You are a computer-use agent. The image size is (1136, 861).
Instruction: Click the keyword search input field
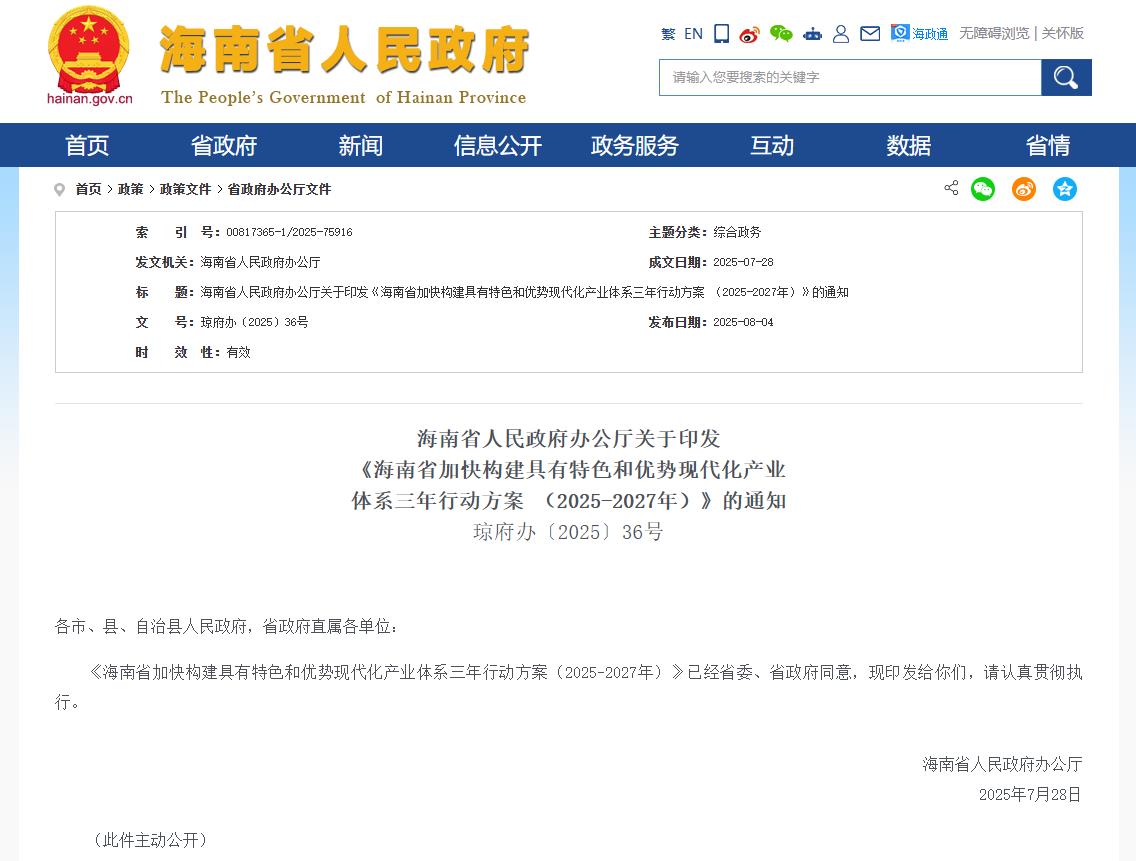[x=849, y=78]
